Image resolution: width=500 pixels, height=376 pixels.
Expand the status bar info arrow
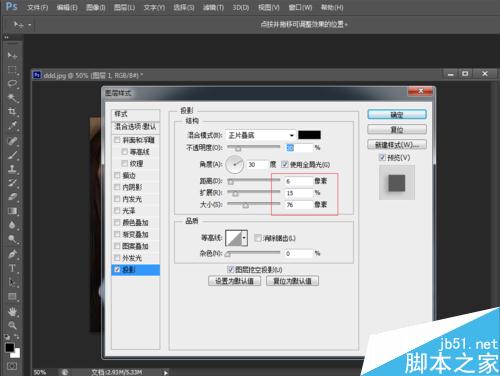coord(166,372)
